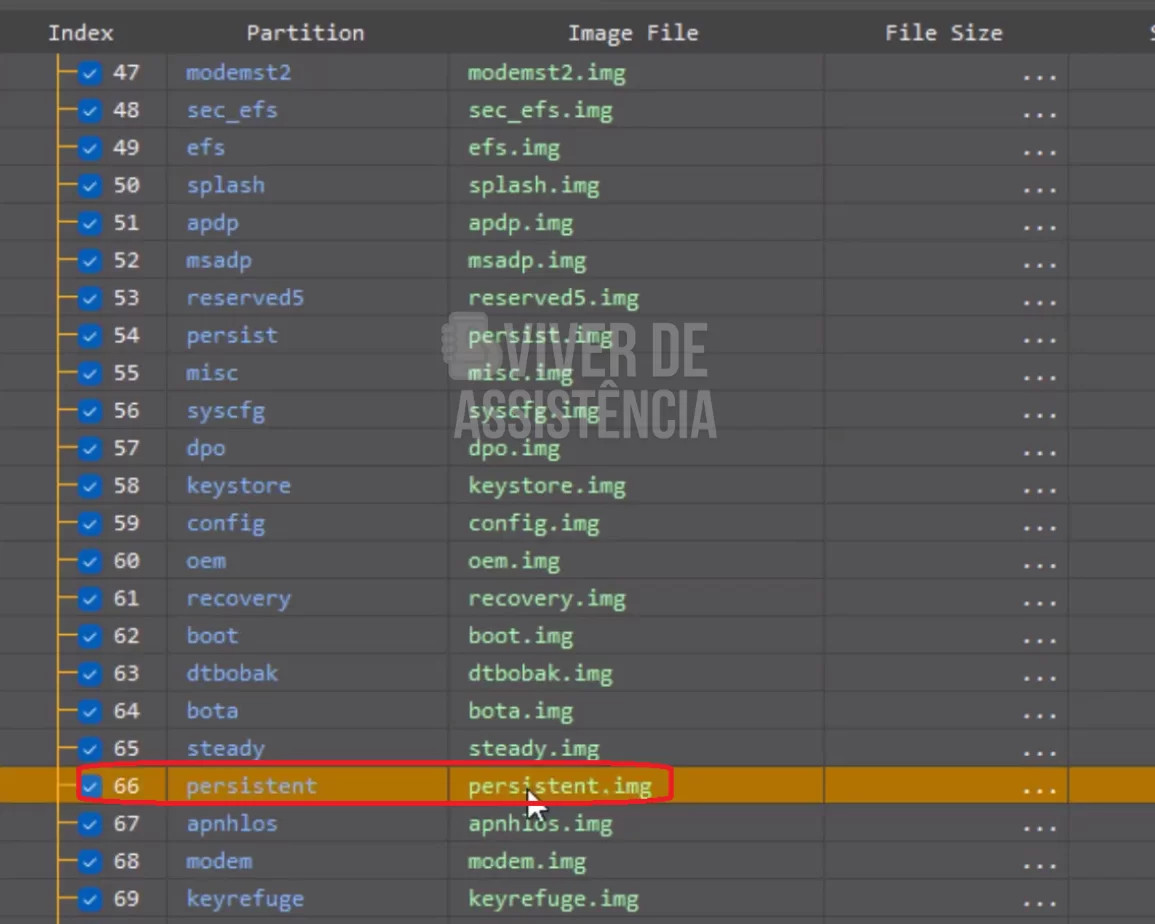Click the Index column header
The height and width of the screenshot is (924, 1155).
coord(81,33)
